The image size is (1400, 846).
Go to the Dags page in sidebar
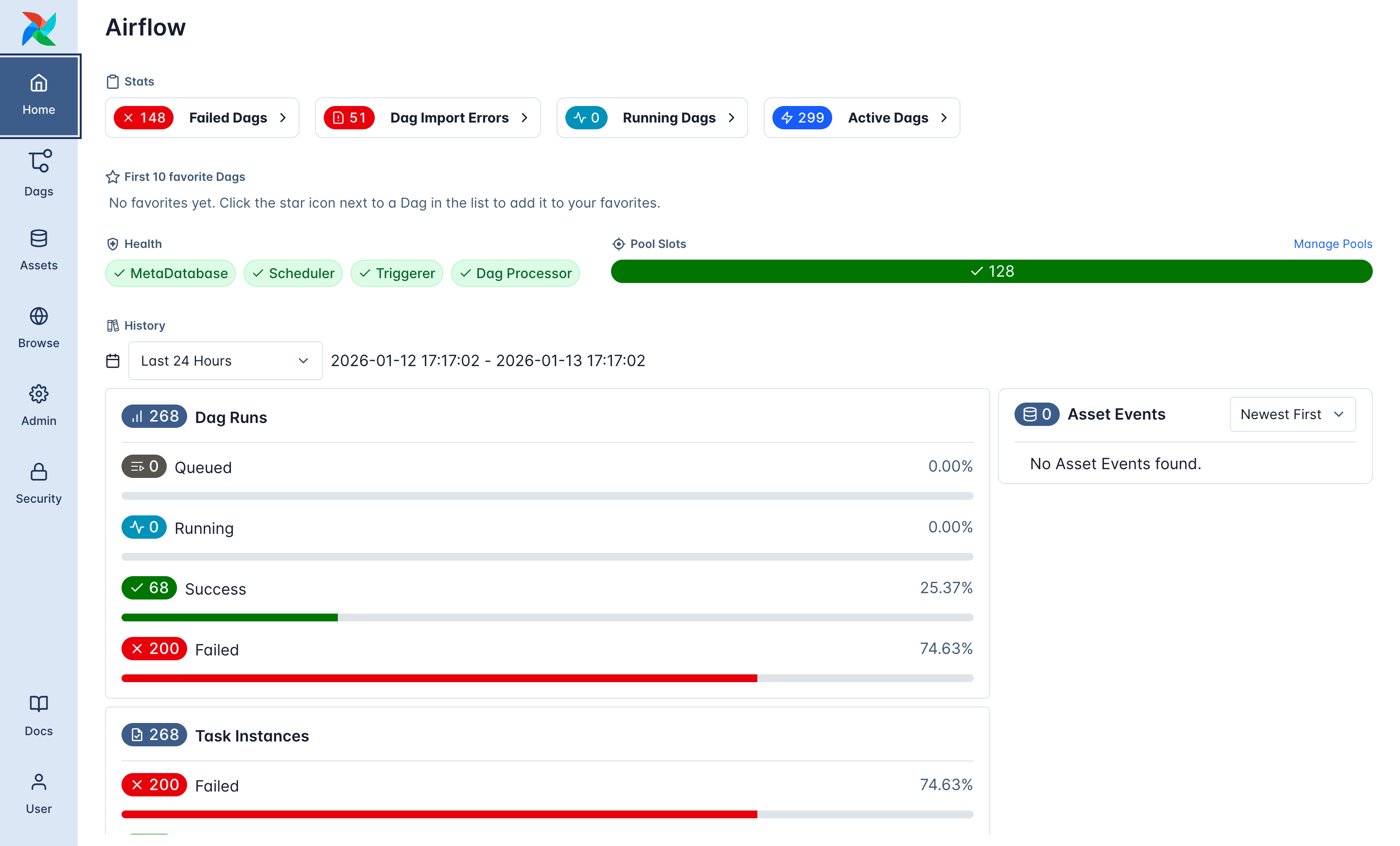(38, 173)
